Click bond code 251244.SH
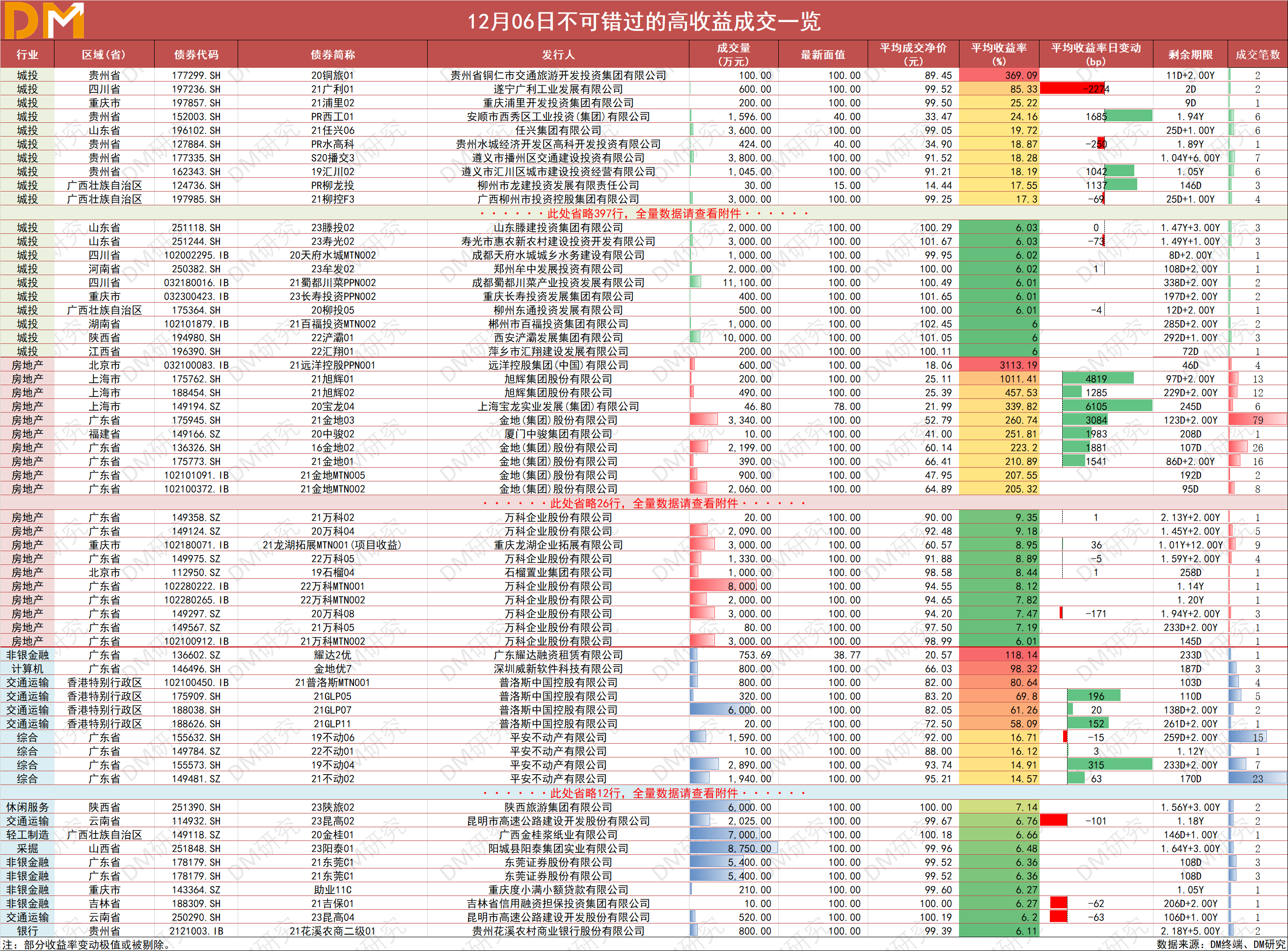 point(196,242)
